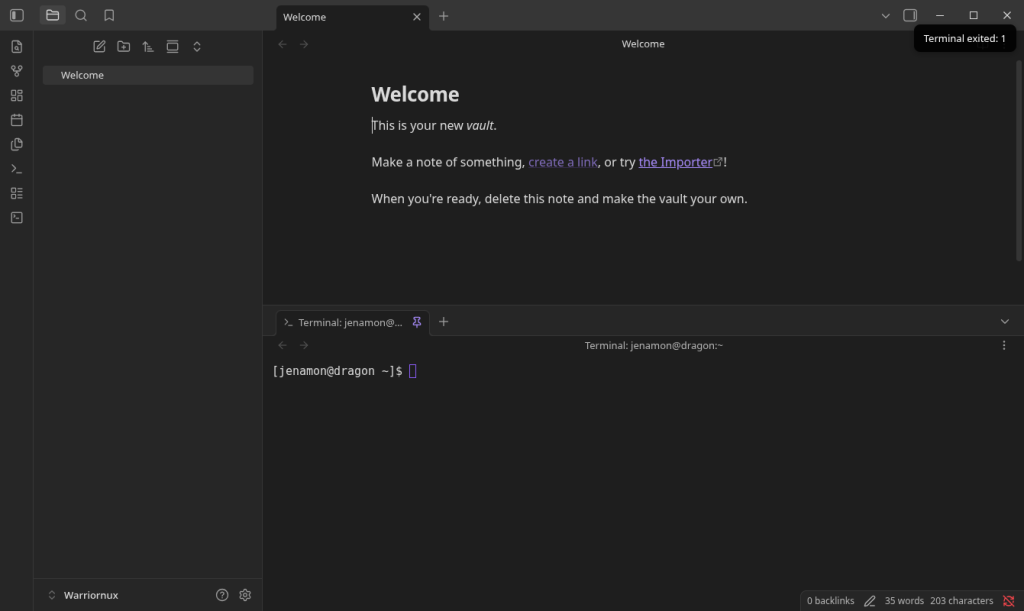This screenshot has width=1024, height=611.
Task: Toggle the pin on Terminal tab
Action: 417,322
